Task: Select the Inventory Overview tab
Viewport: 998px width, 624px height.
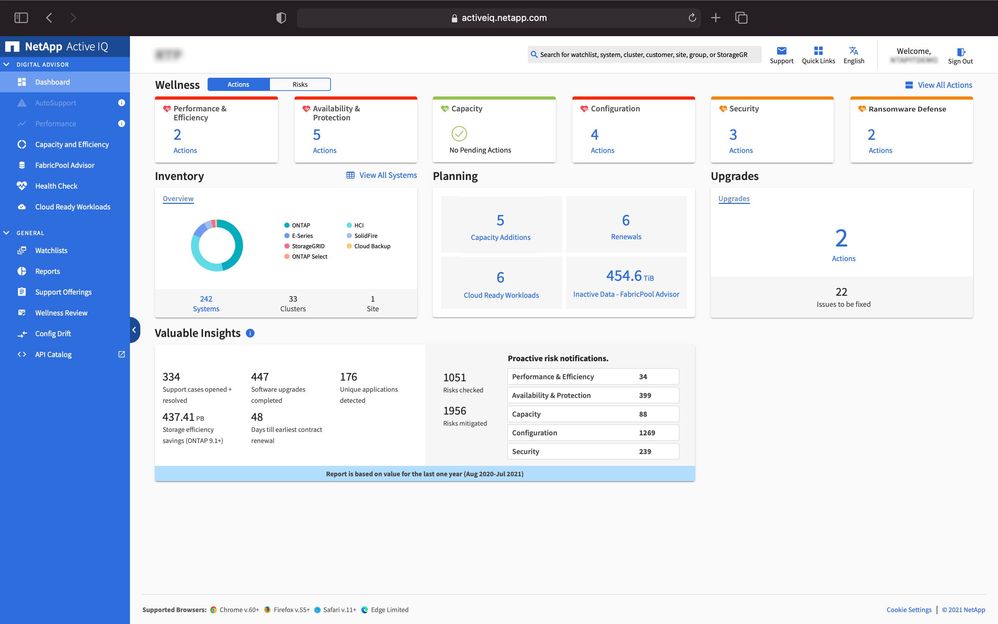Action: point(178,199)
